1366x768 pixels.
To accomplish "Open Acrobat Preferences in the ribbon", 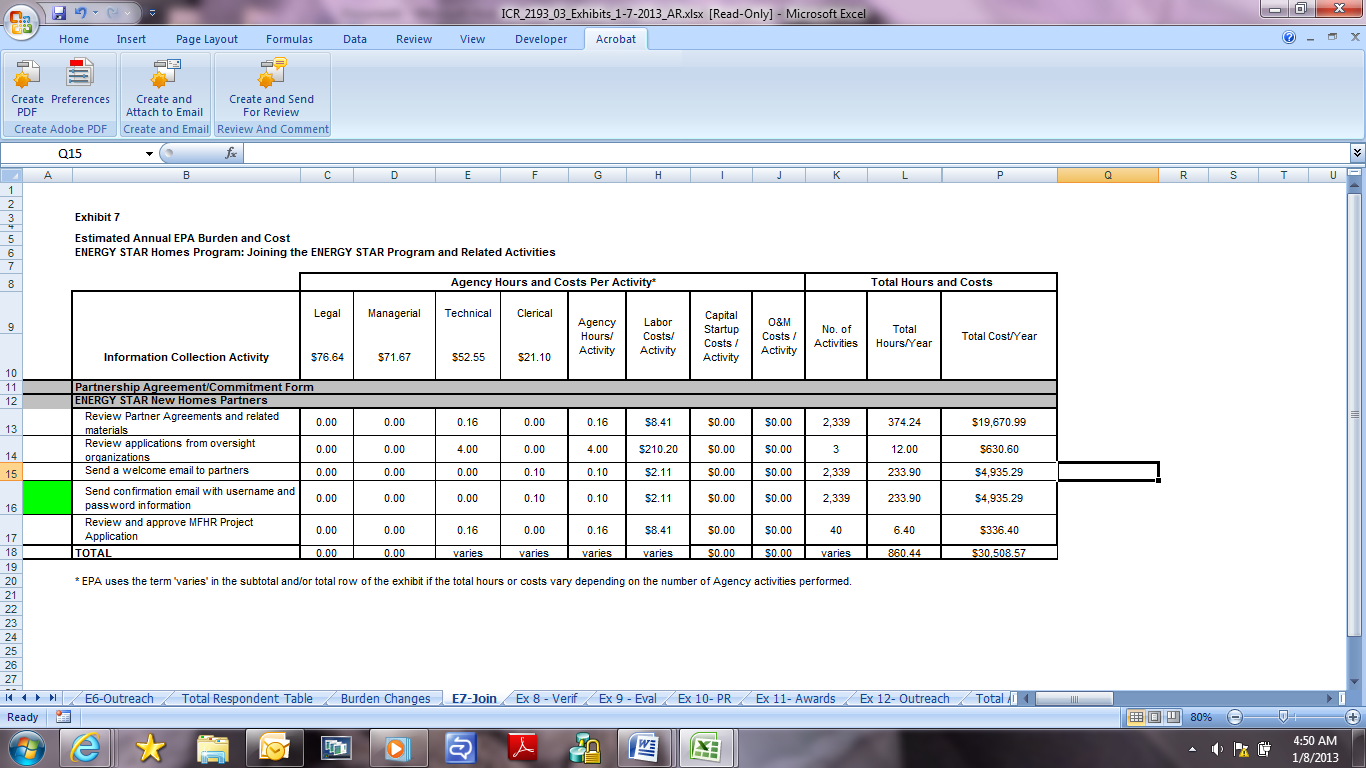I will pos(80,88).
